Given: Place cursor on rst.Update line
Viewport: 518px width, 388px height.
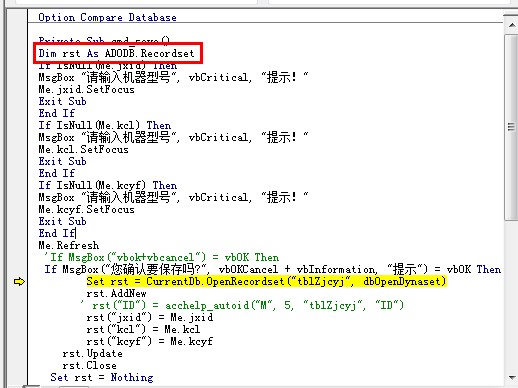Looking at the screenshot, I should click(92, 353).
